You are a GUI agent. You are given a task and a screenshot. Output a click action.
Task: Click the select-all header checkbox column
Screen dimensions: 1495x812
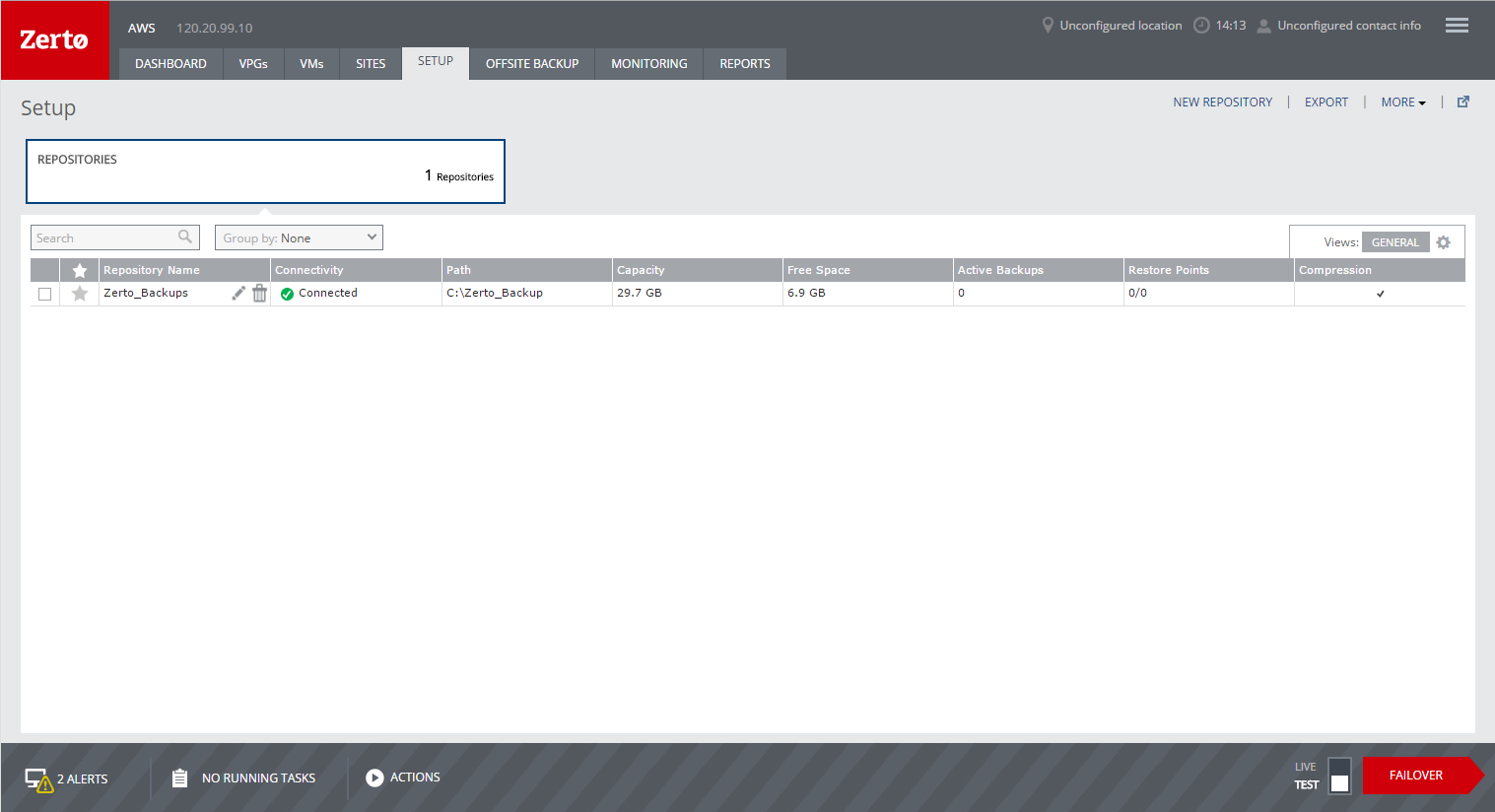[44, 270]
